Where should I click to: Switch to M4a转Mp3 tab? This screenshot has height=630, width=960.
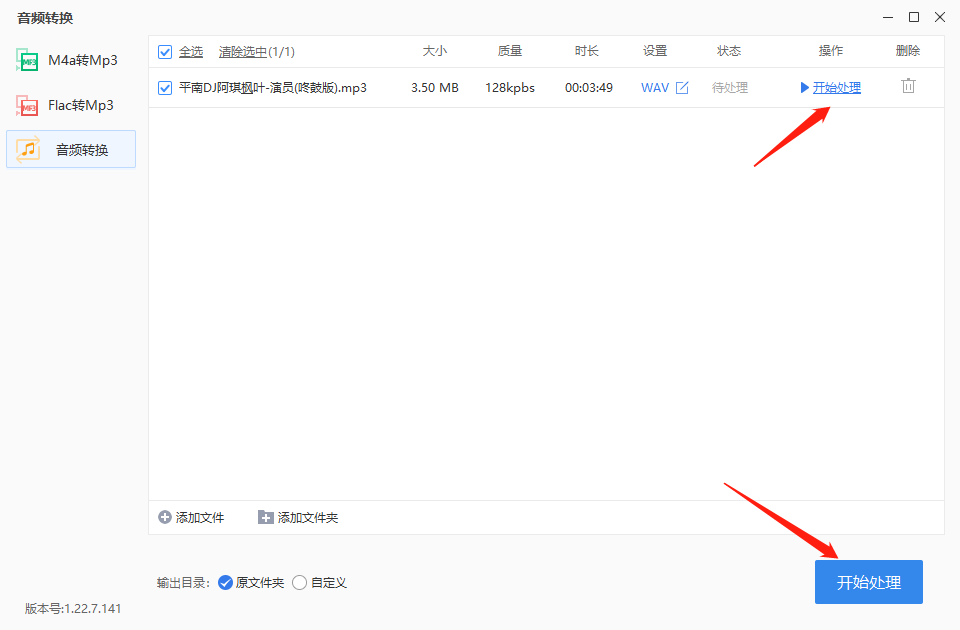(x=71, y=60)
